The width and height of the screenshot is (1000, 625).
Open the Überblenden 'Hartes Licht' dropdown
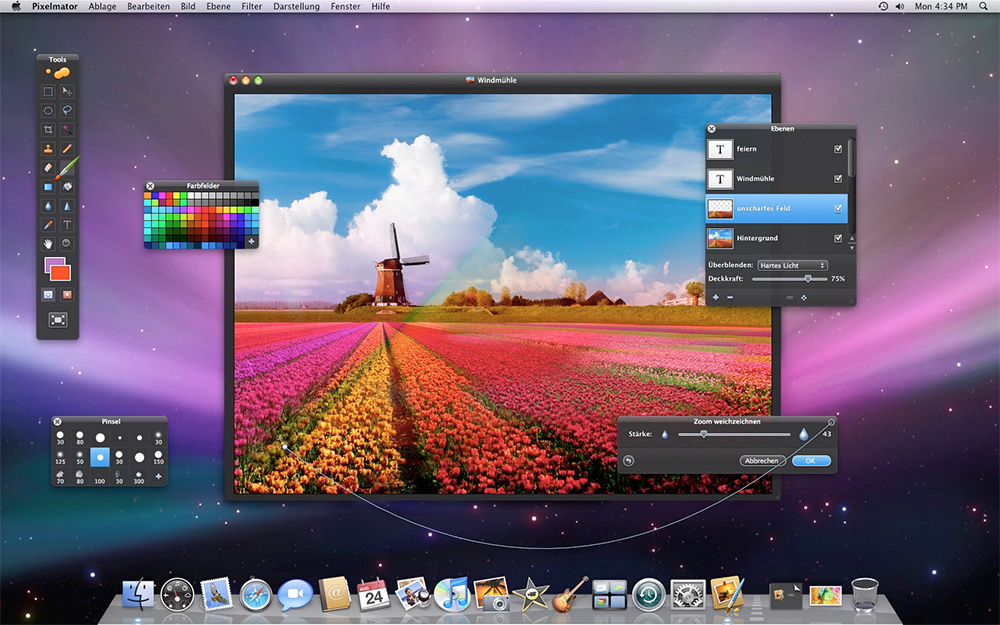pos(791,265)
